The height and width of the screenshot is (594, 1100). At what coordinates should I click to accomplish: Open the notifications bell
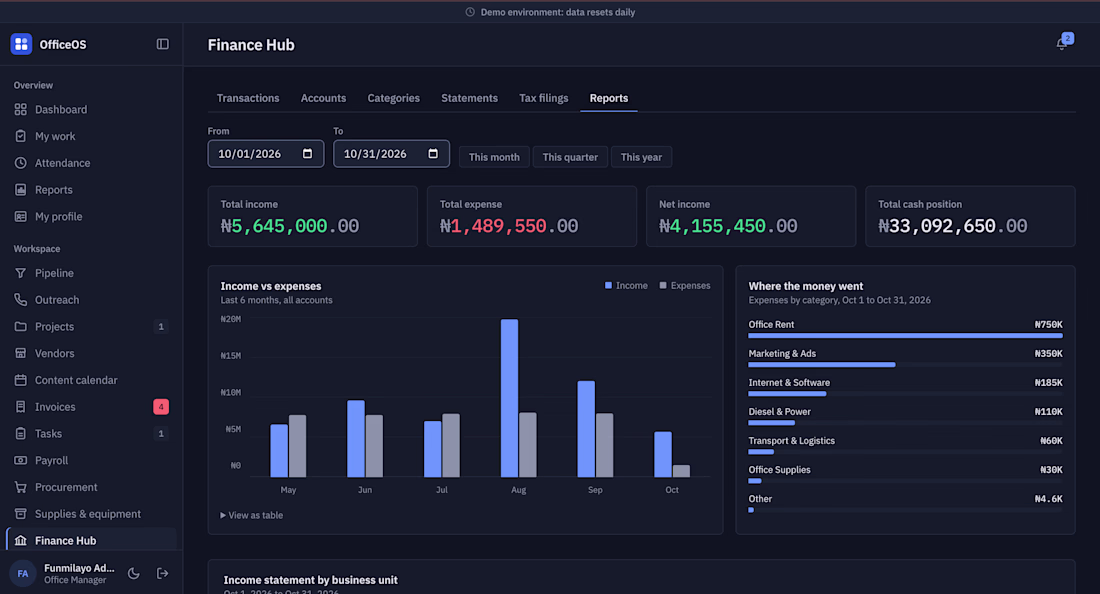point(1062,44)
